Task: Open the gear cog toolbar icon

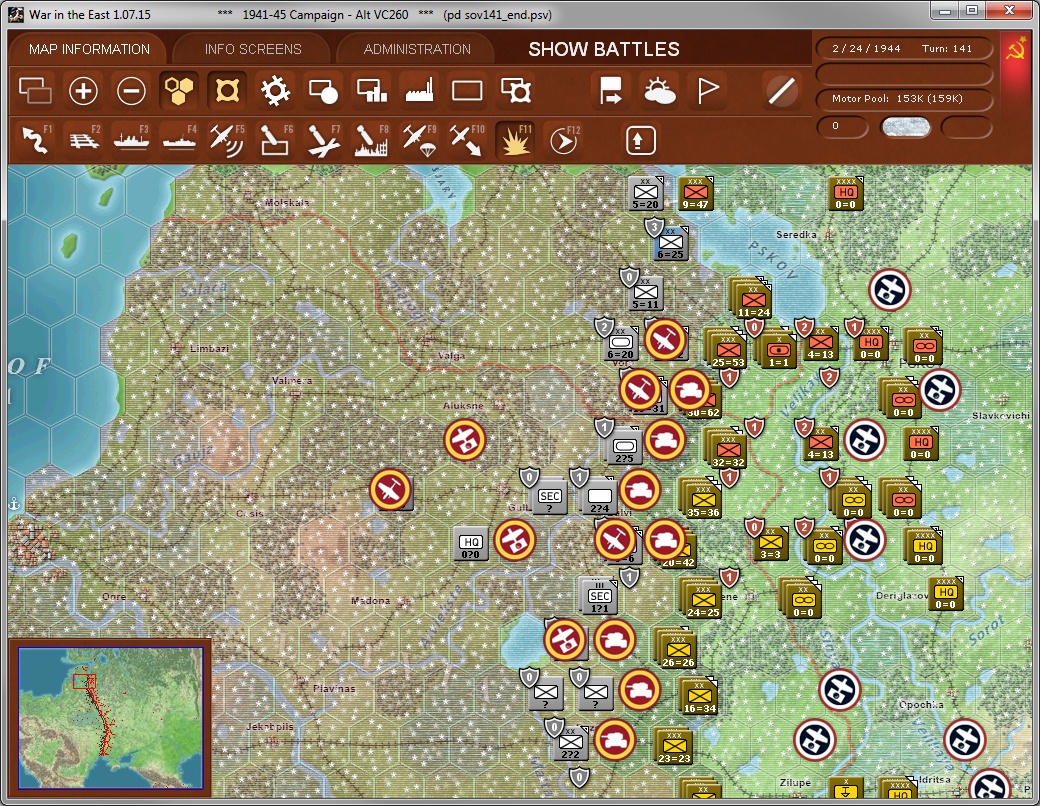Action: click(275, 91)
